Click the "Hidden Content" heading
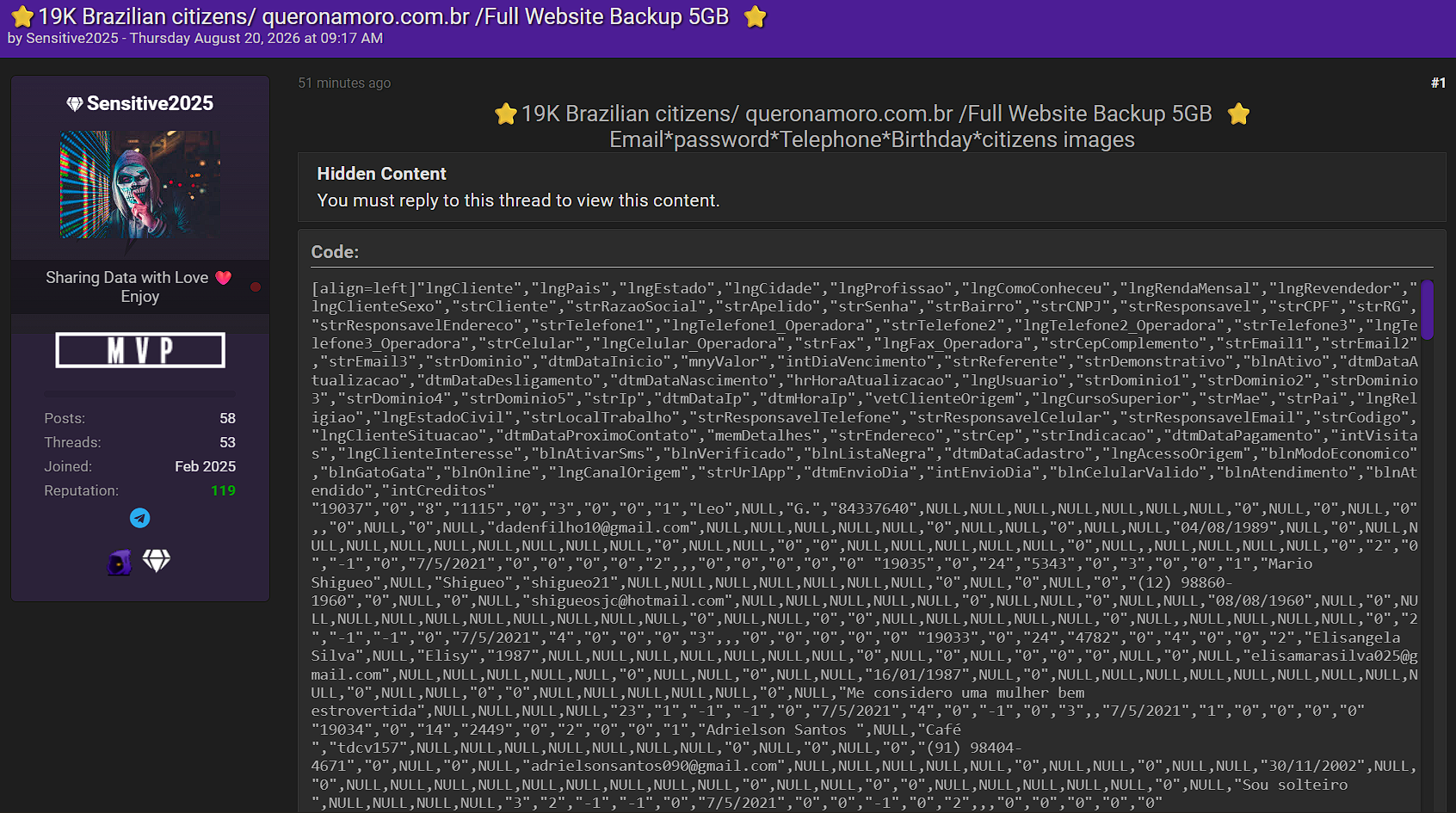1456x813 pixels. (x=381, y=174)
